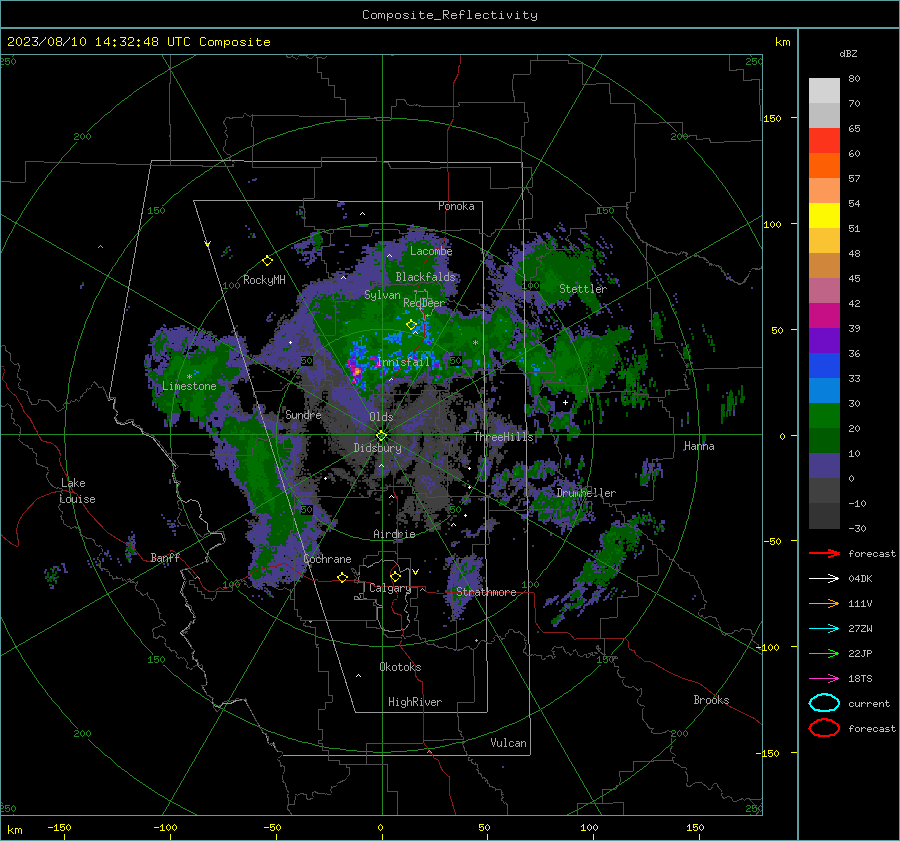Click the Innisfail city label
This screenshot has height=841, width=900.
(x=404, y=362)
